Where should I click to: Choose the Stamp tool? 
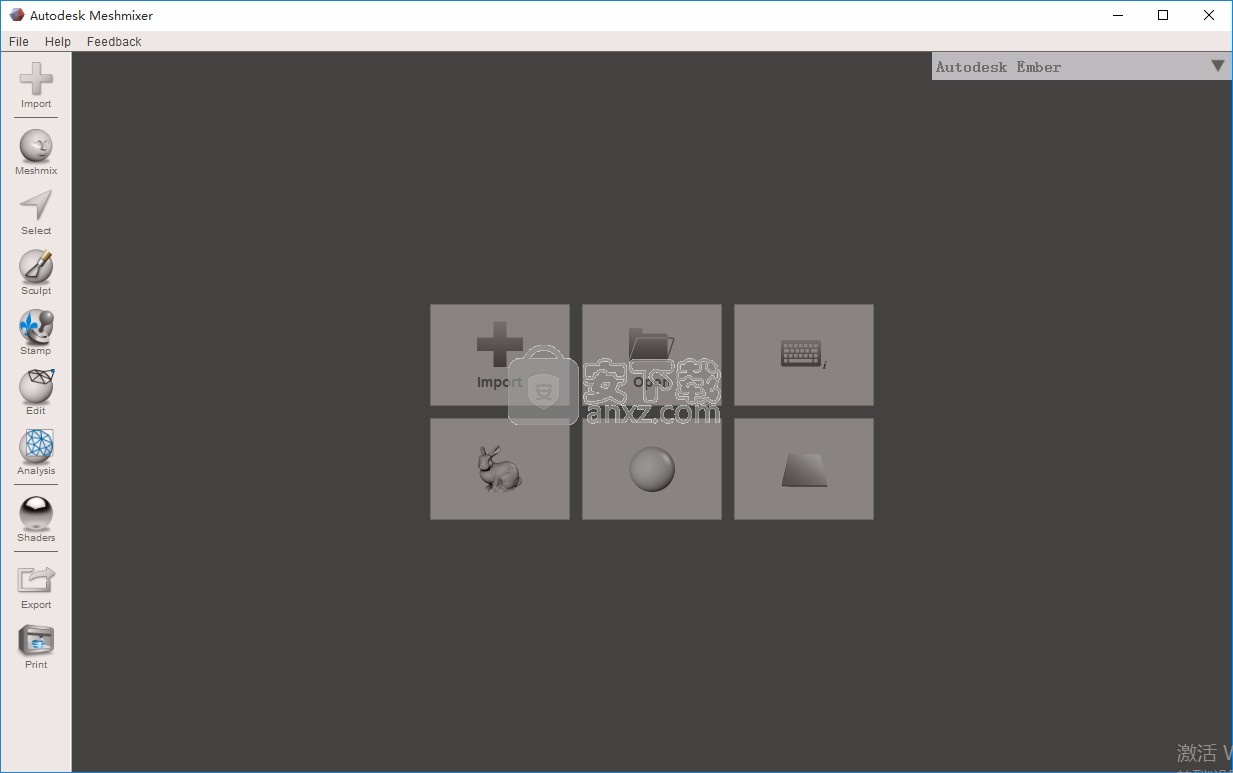pos(36,332)
